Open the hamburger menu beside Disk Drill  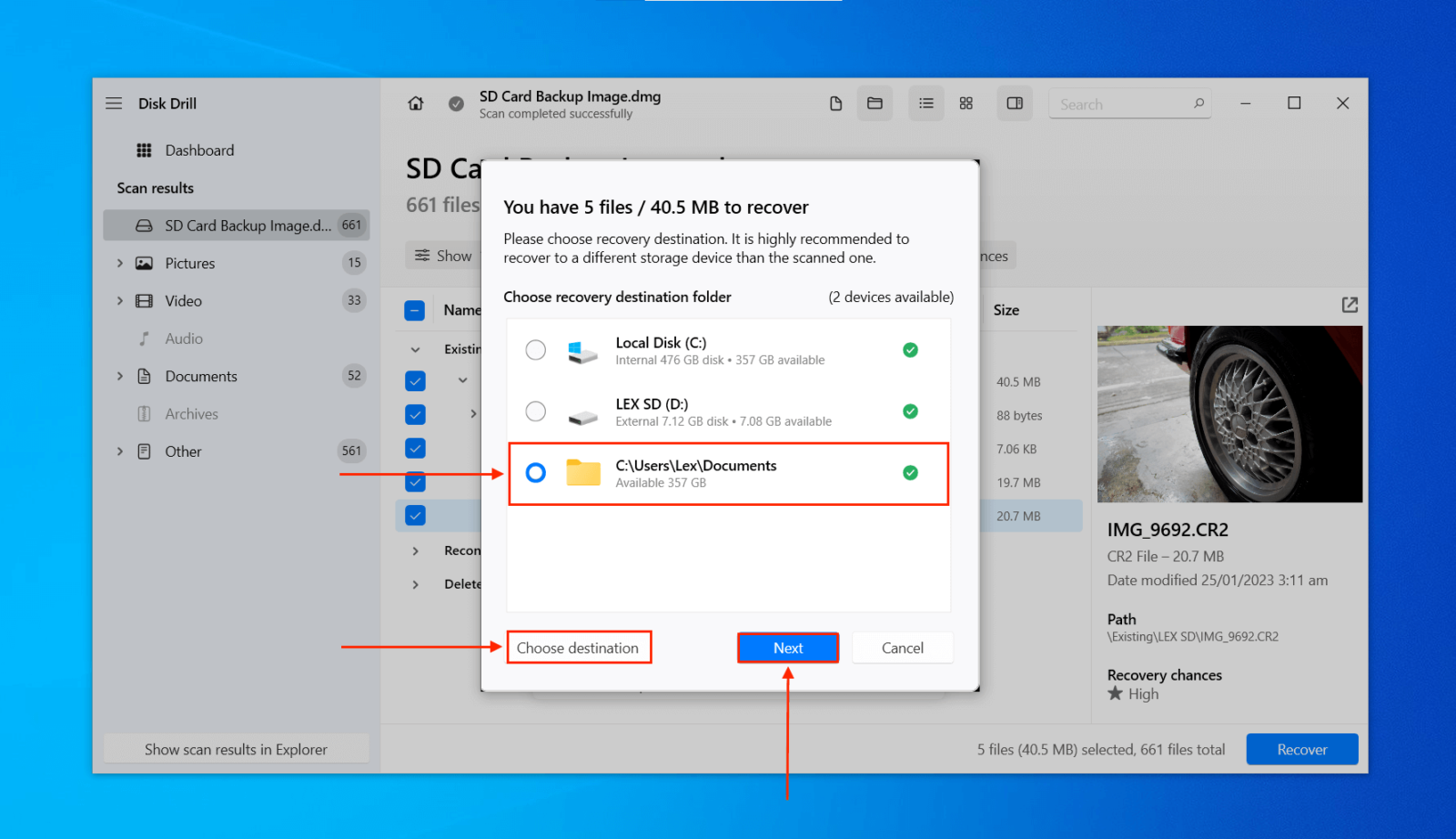pyautogui.click(x=113, y=103)
